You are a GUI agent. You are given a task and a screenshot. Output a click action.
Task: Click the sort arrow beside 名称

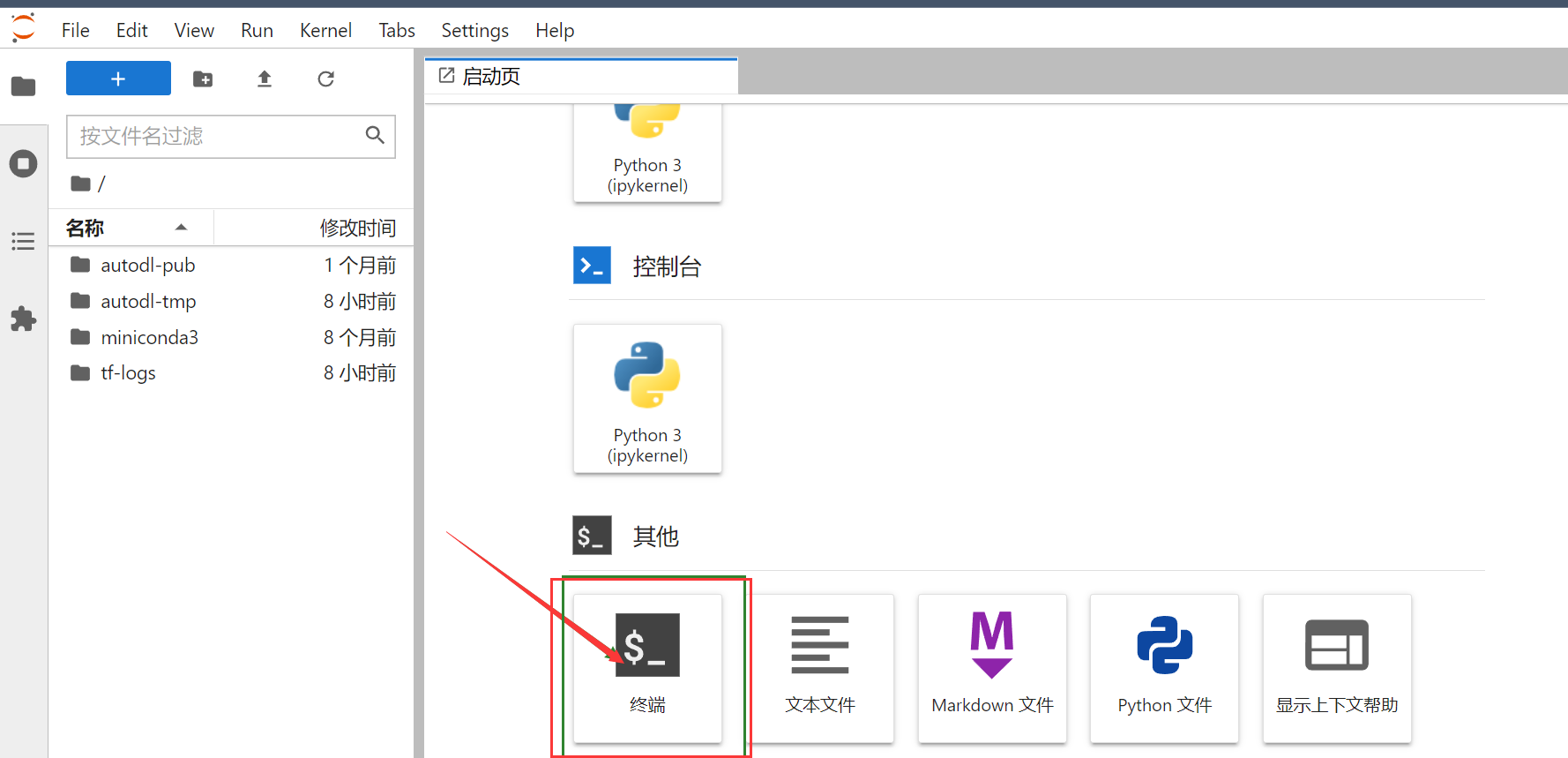(x=181, y=228)
